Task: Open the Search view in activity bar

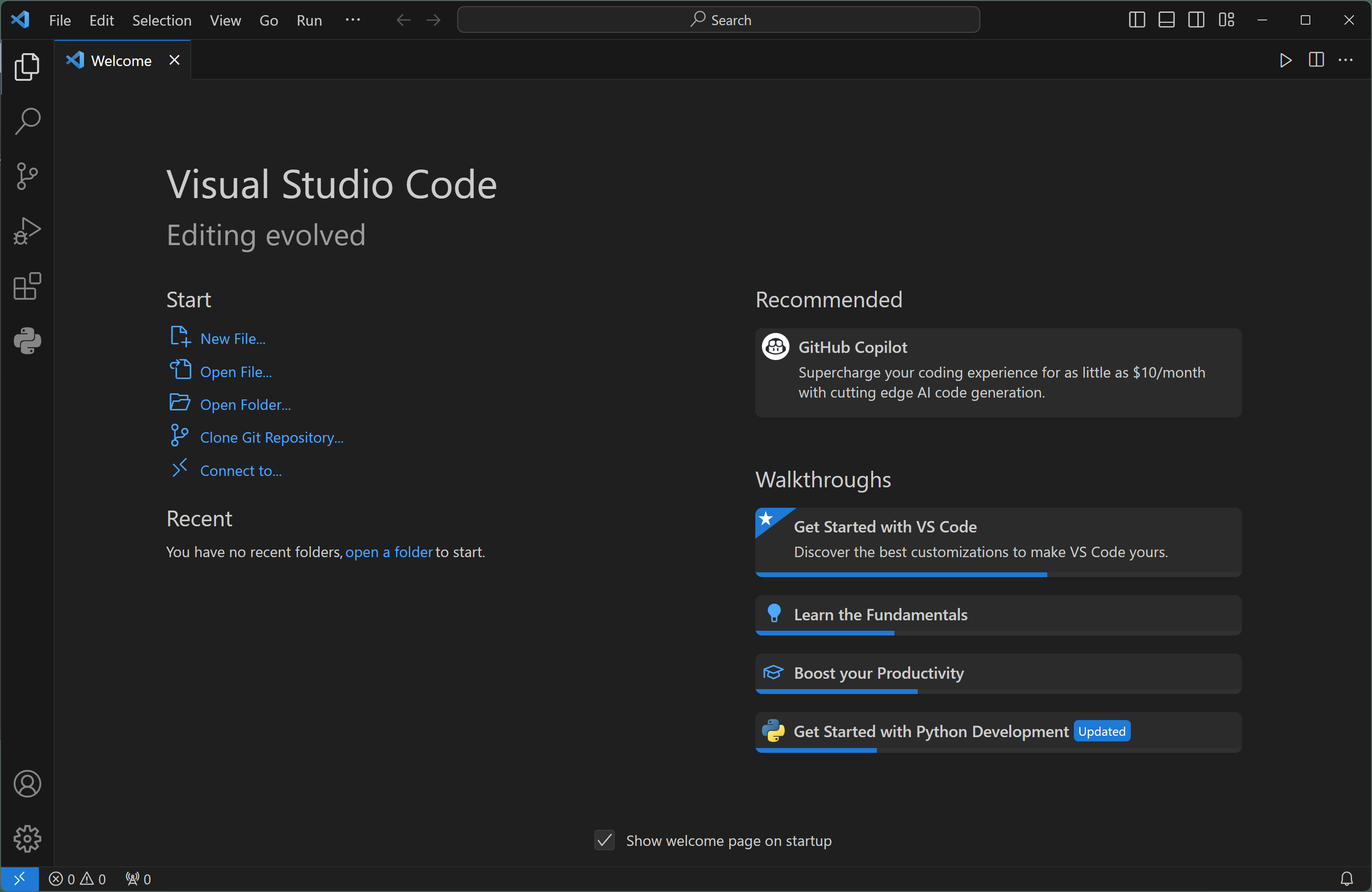Action: (27, 122)
